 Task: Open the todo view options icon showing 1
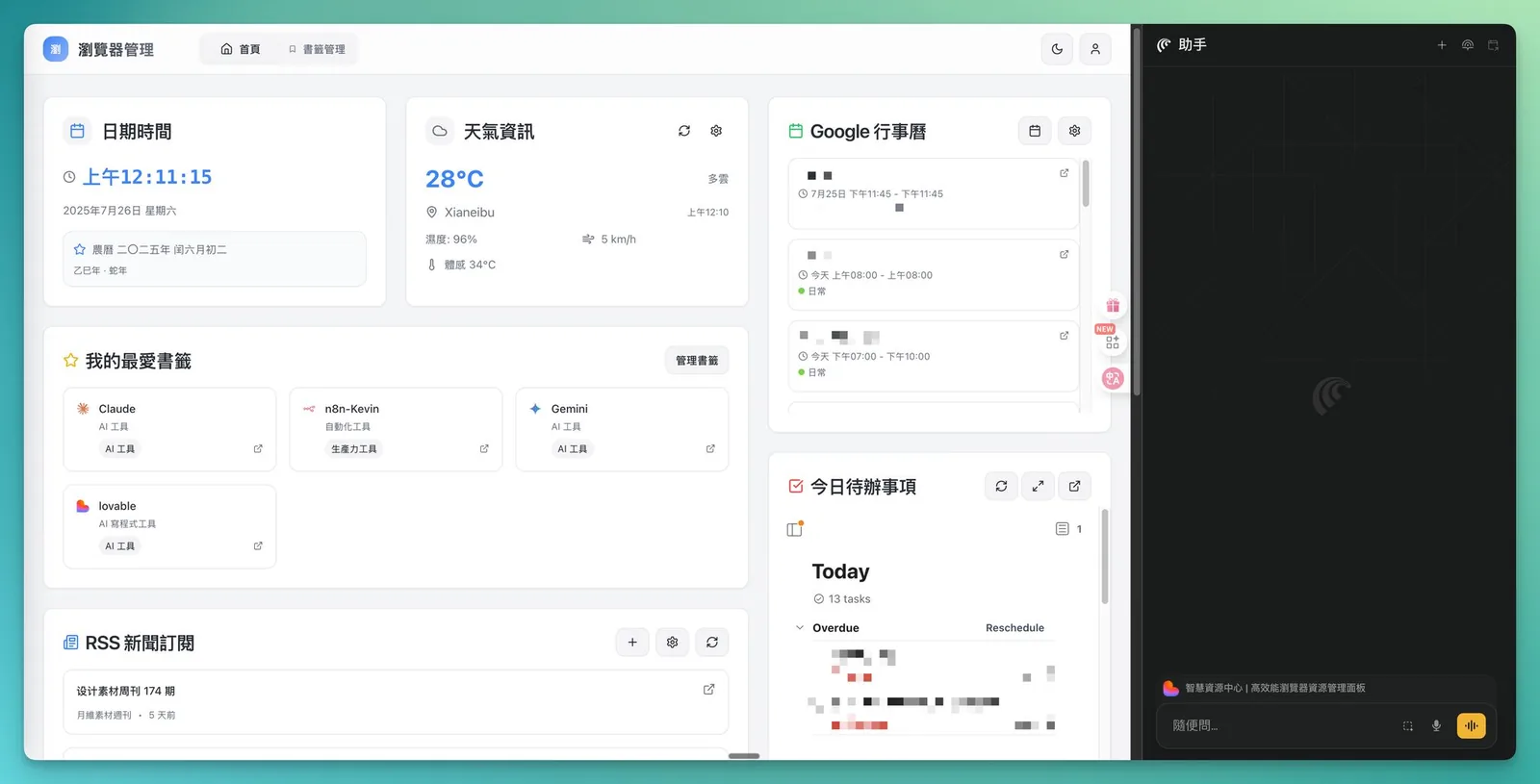click(1068, 529)
